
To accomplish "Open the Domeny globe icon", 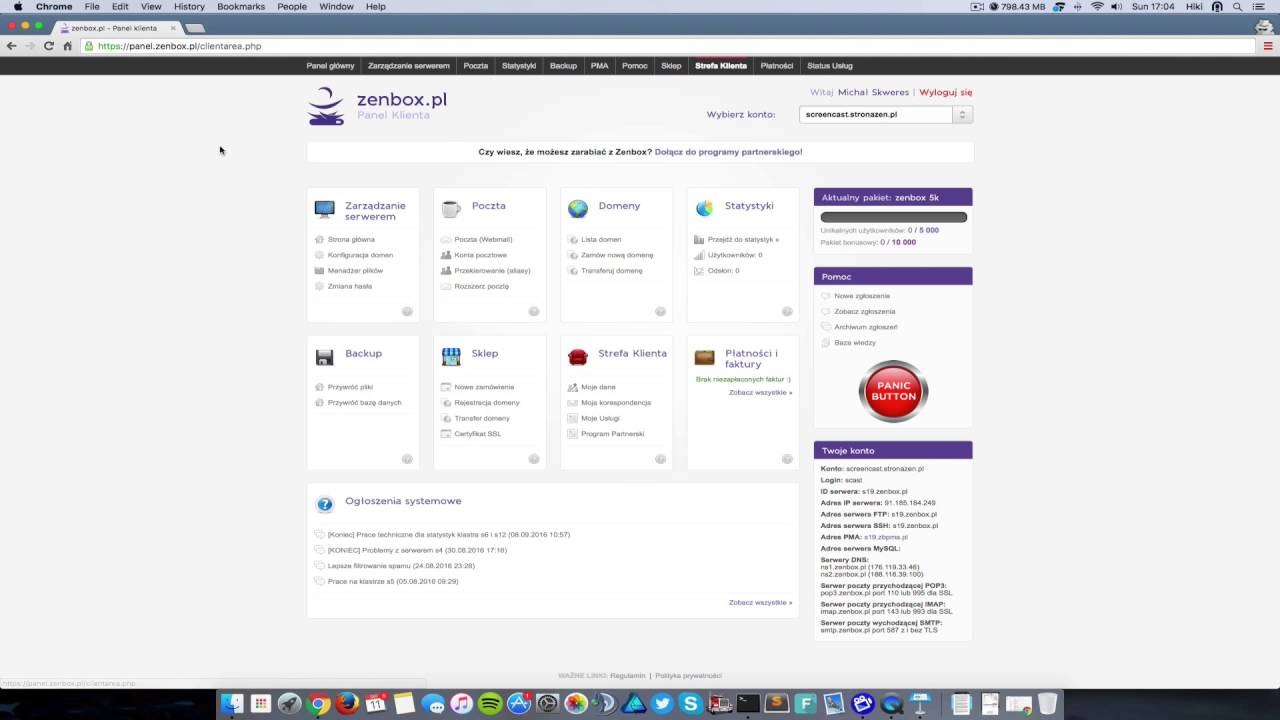I will pyautogui.click(x=578, y=208).
